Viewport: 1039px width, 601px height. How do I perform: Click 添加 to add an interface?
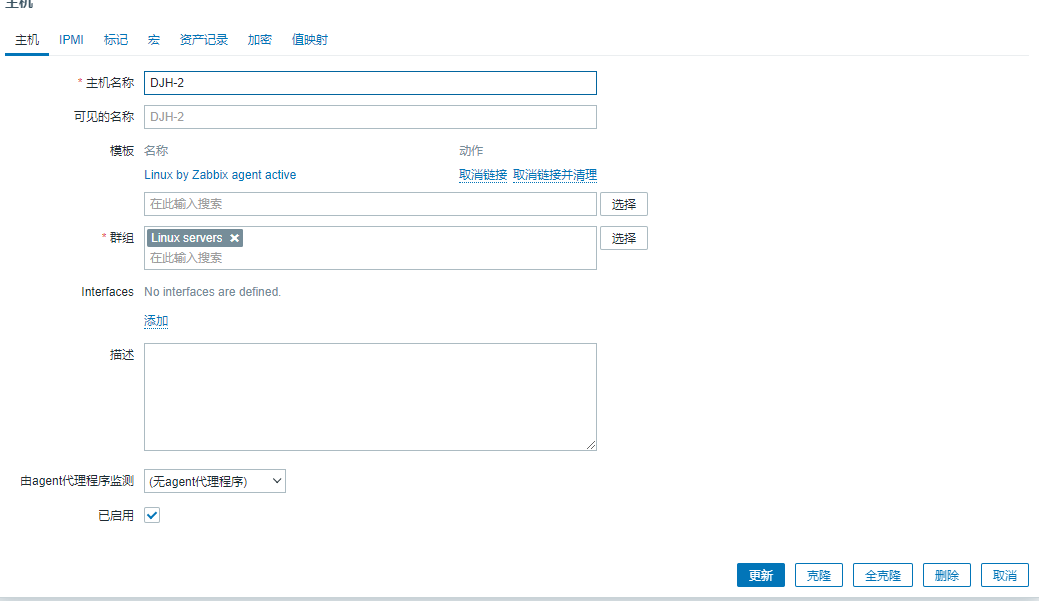(156, 321)
